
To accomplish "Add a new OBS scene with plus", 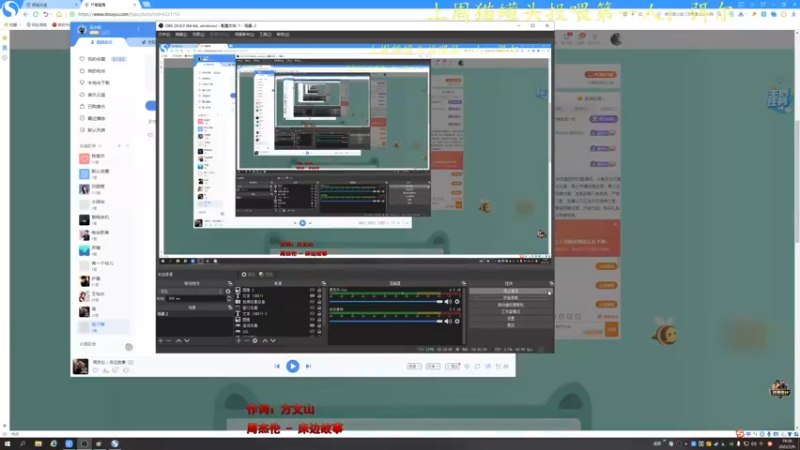I will point(161,340).
